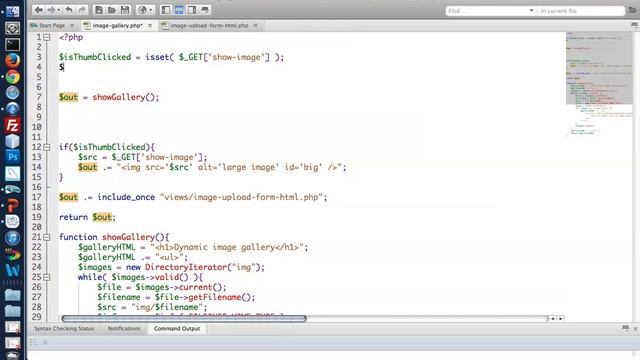
Task: Open the Syntax Checking Status tab
Action: tap(64, 329)
